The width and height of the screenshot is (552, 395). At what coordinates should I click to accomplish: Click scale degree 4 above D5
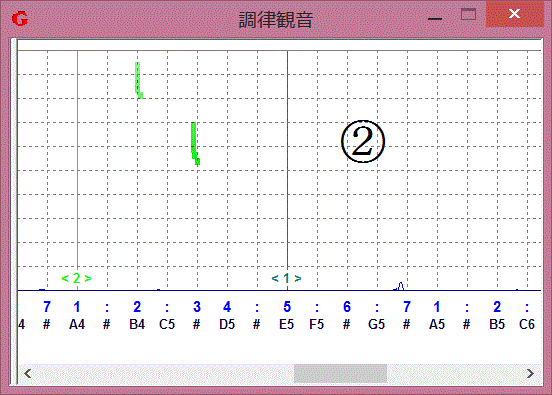(227, 307)
